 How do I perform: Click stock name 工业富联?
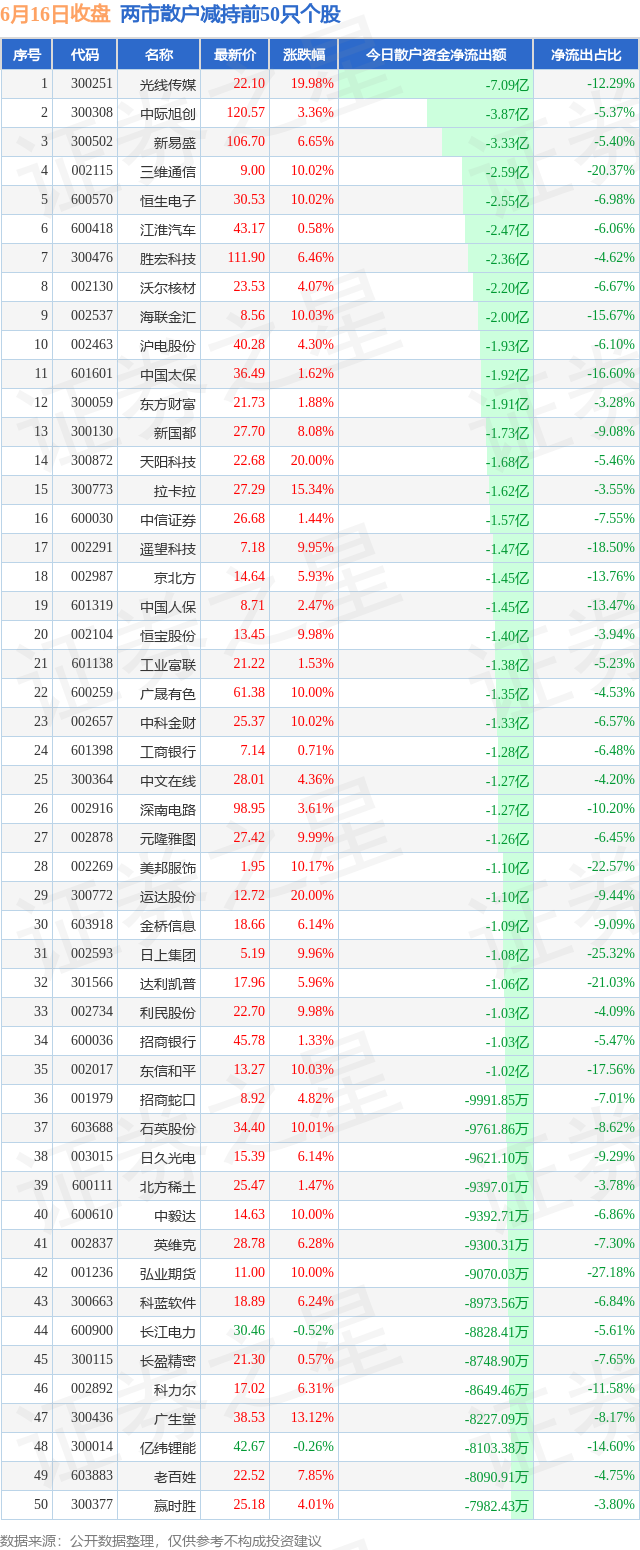(168, 664)
